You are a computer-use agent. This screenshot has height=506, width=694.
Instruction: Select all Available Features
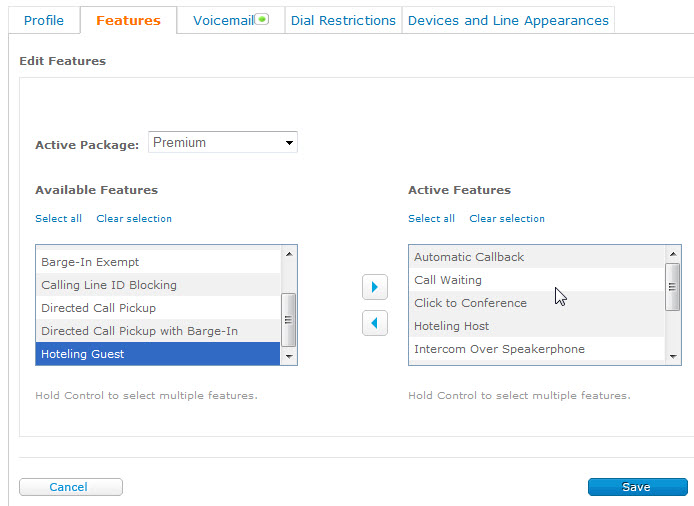coord(58,219)
